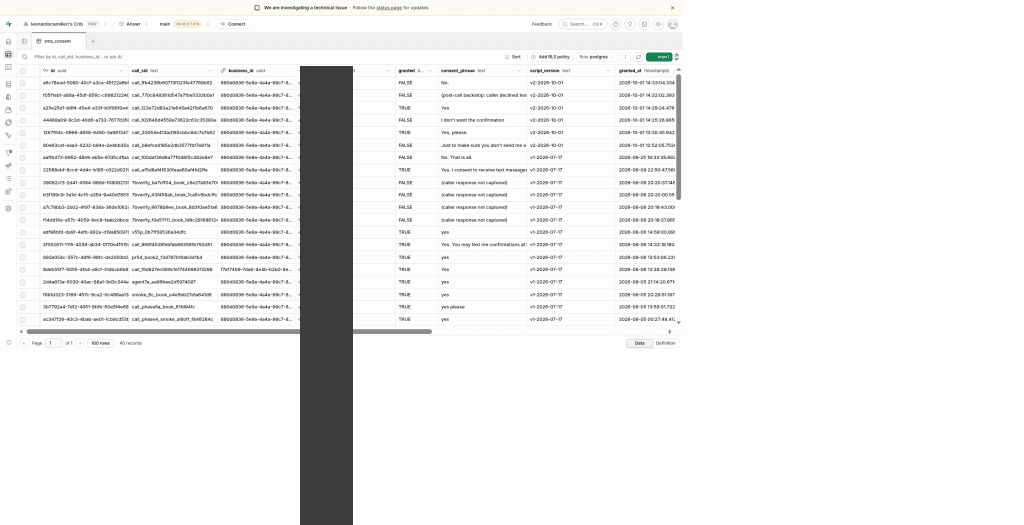The image size is (1024, 525).
Task: Expand the Answr project switcher
Action: (146, 24)
